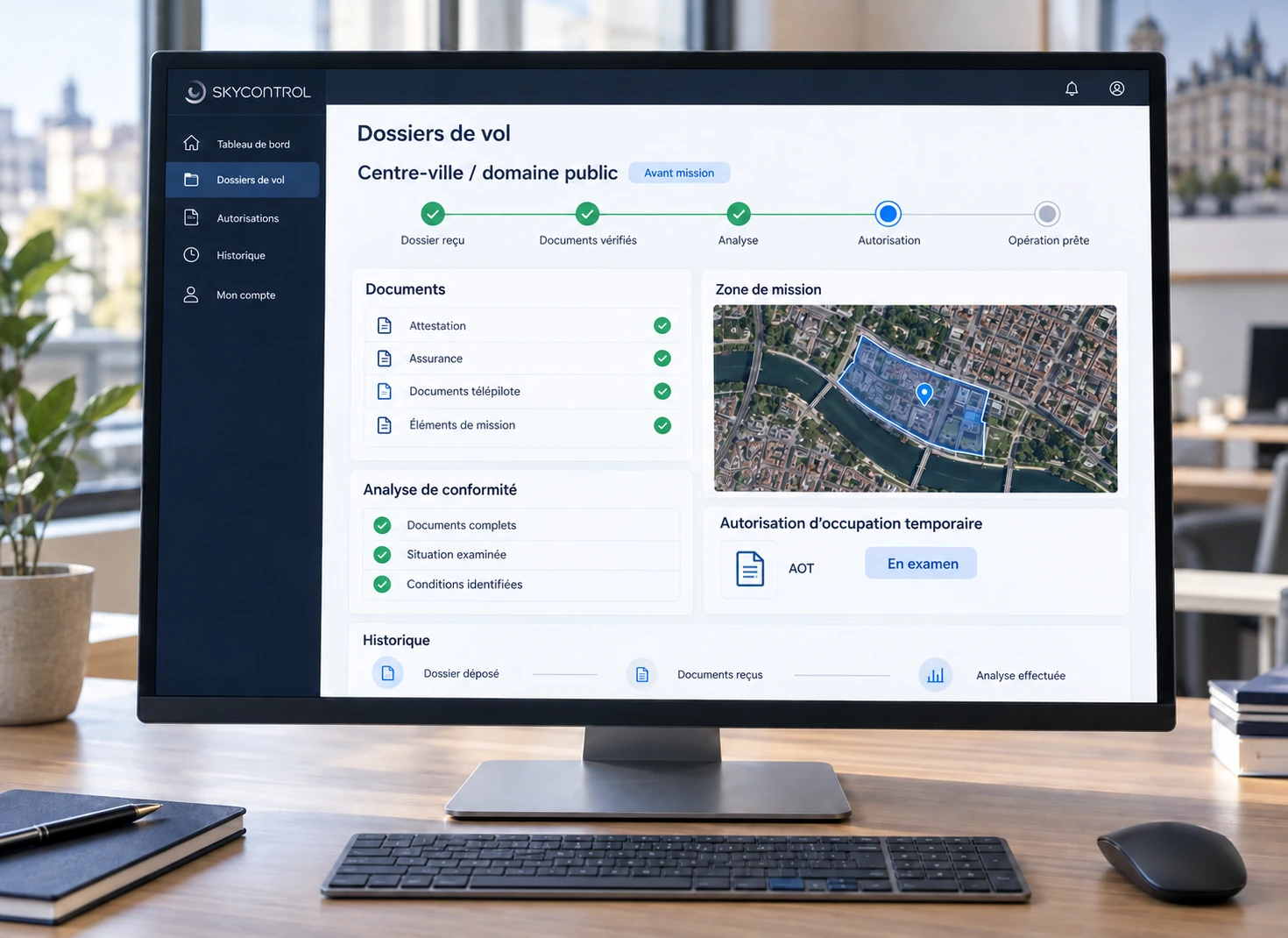Select the Dossier reçu step marker

pos(433,214)
